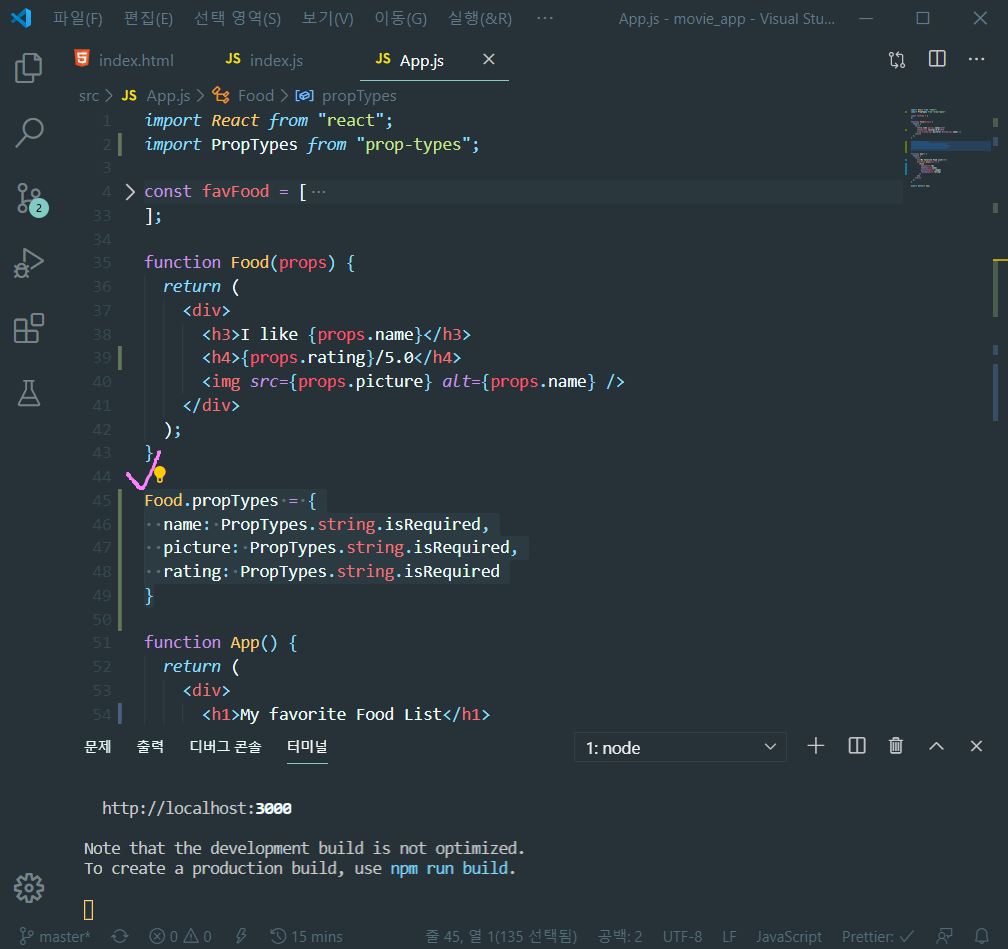Change encoding via UTF-8 status item
This screenshot has height=949, width=1008.
[x=682, y=936]
